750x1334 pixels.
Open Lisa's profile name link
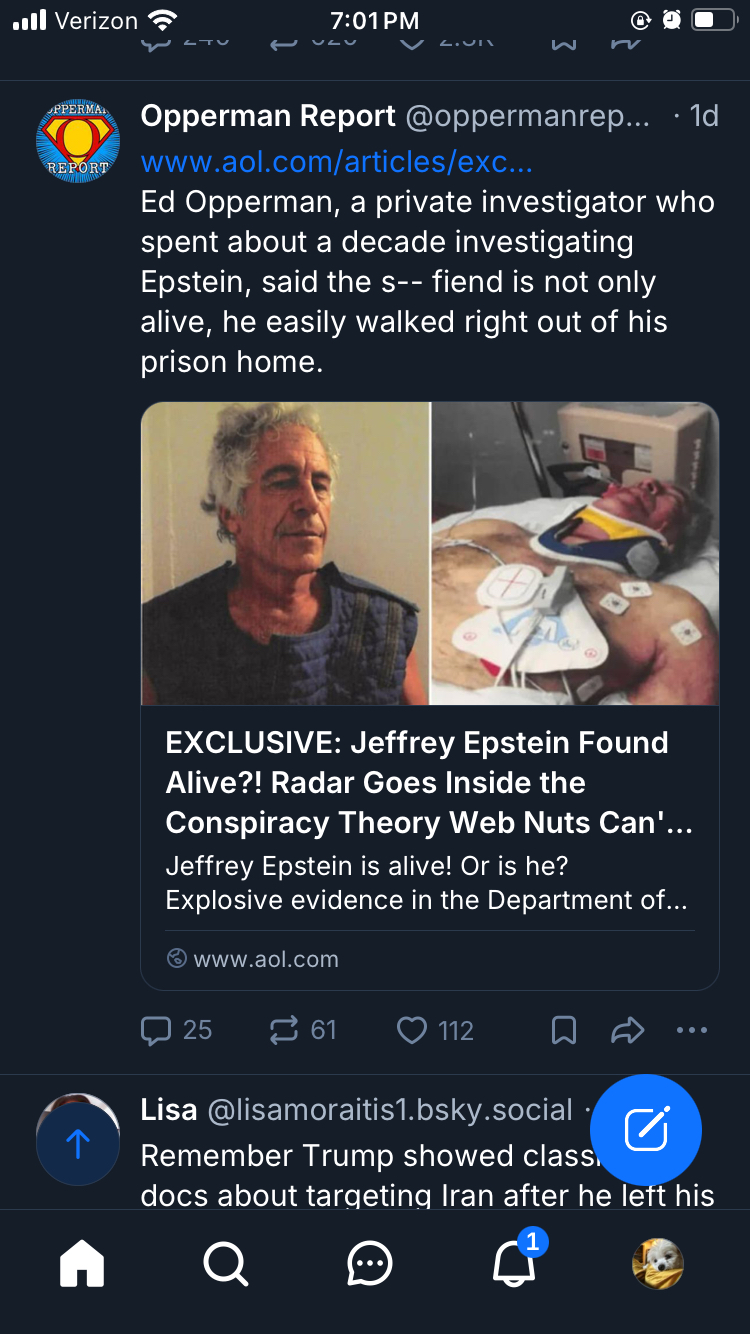(168, 1109)
